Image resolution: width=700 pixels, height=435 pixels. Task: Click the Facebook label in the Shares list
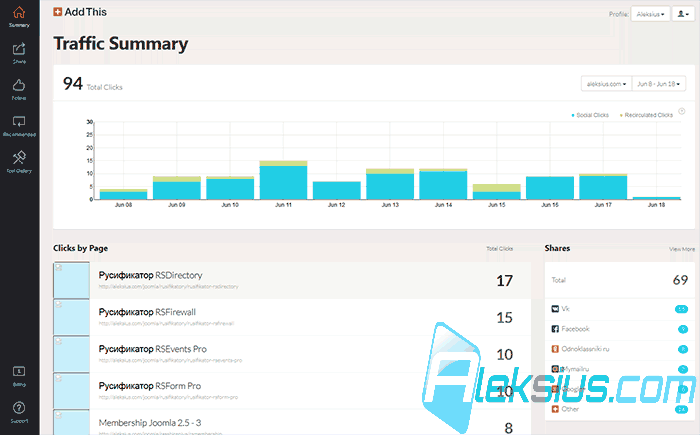click(x=575, y=329)
